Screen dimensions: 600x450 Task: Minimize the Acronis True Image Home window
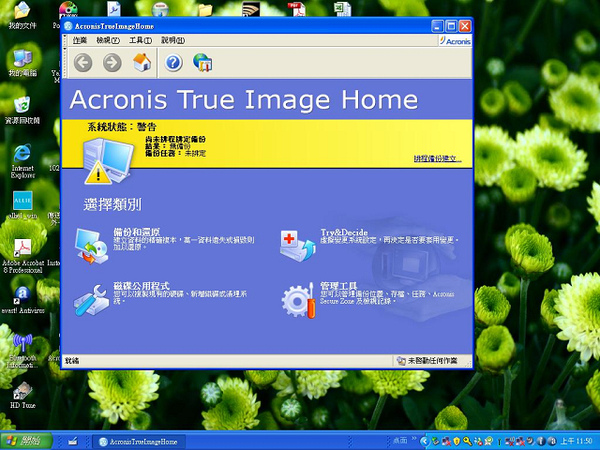(x=437, y=26)
